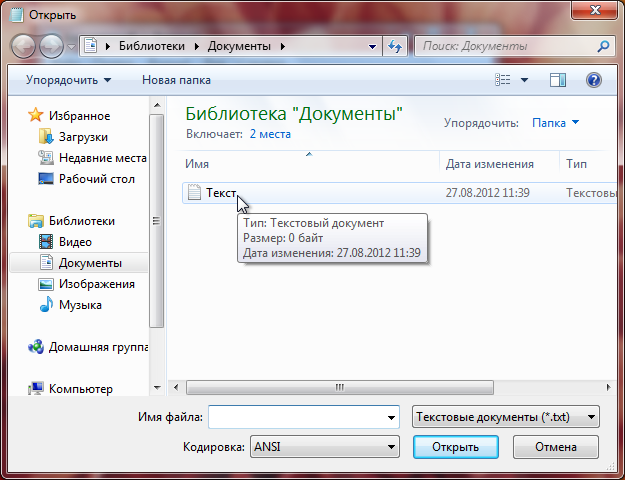
Task: Select Домашняя группа in sidebar
Action: point(98,347)
